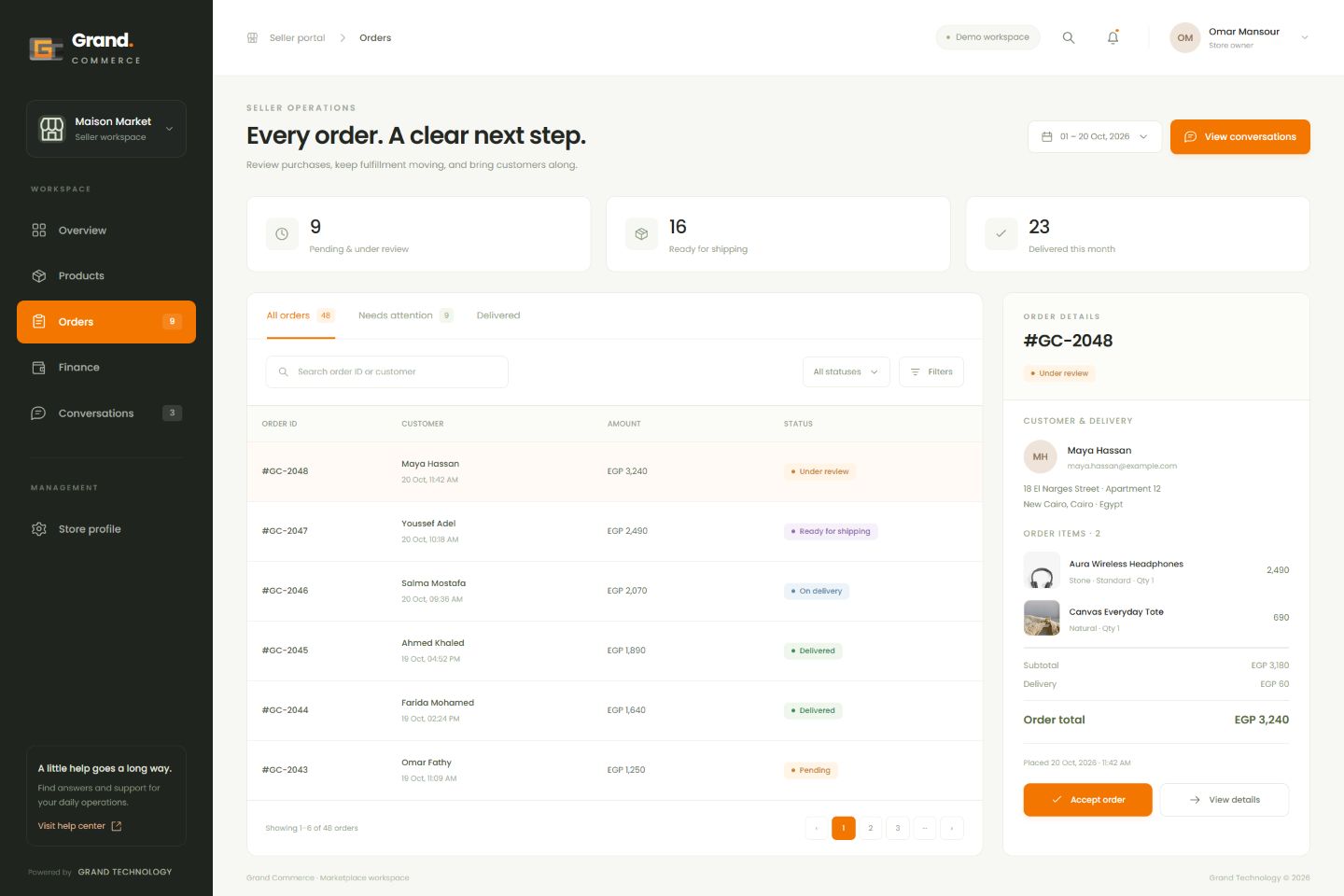Click maya.hassan@example.com email
Viewport: 1344px width, 896px height.
coord(1122,466)
